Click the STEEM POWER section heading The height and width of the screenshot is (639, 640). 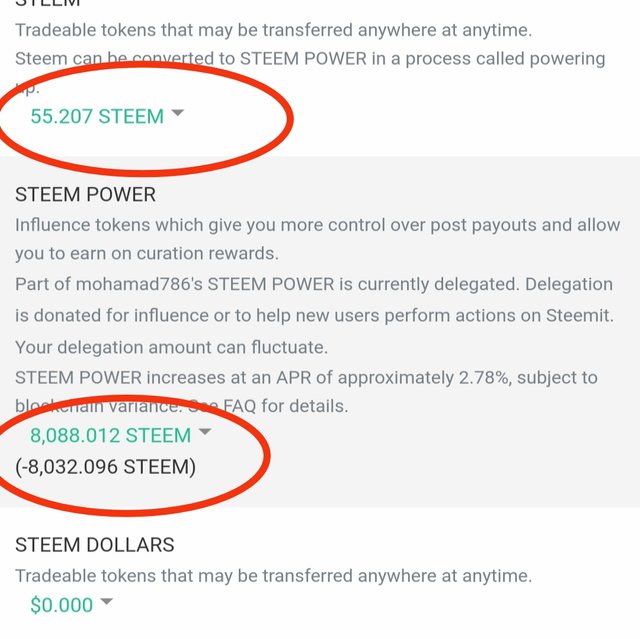(85, 194)
